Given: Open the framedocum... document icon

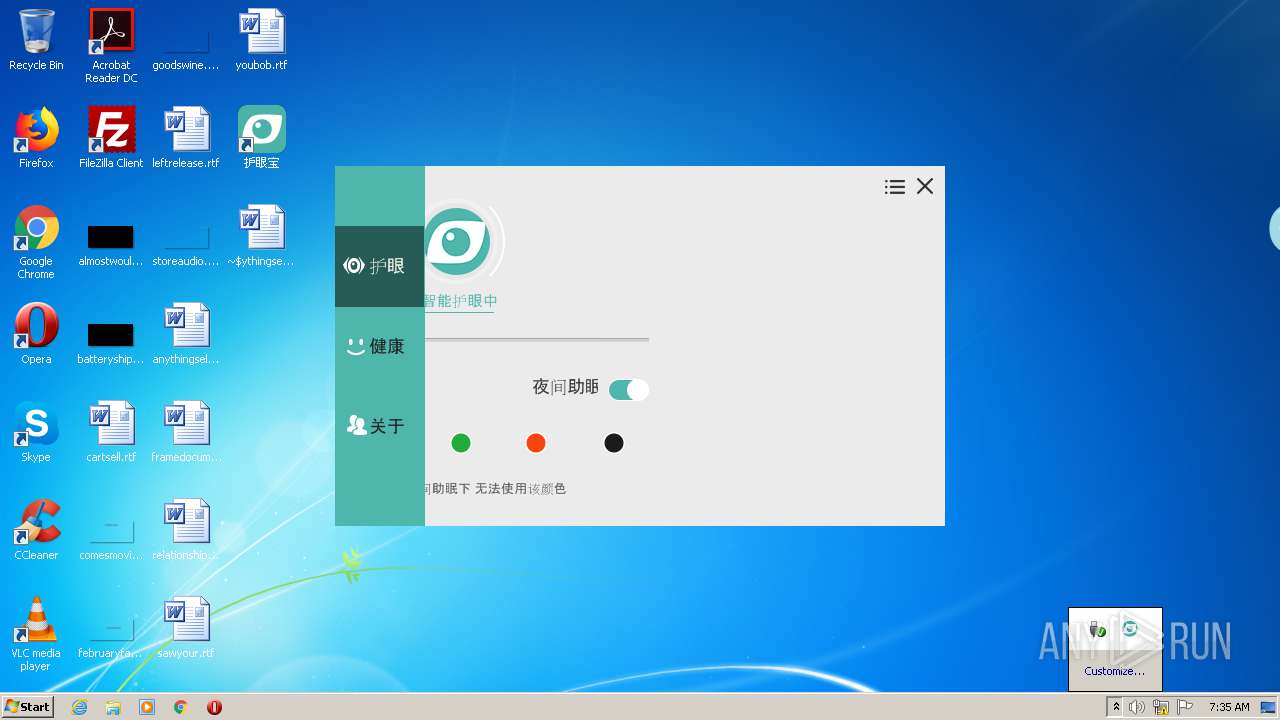Looking at the screenshot, I should pos(186,432).
